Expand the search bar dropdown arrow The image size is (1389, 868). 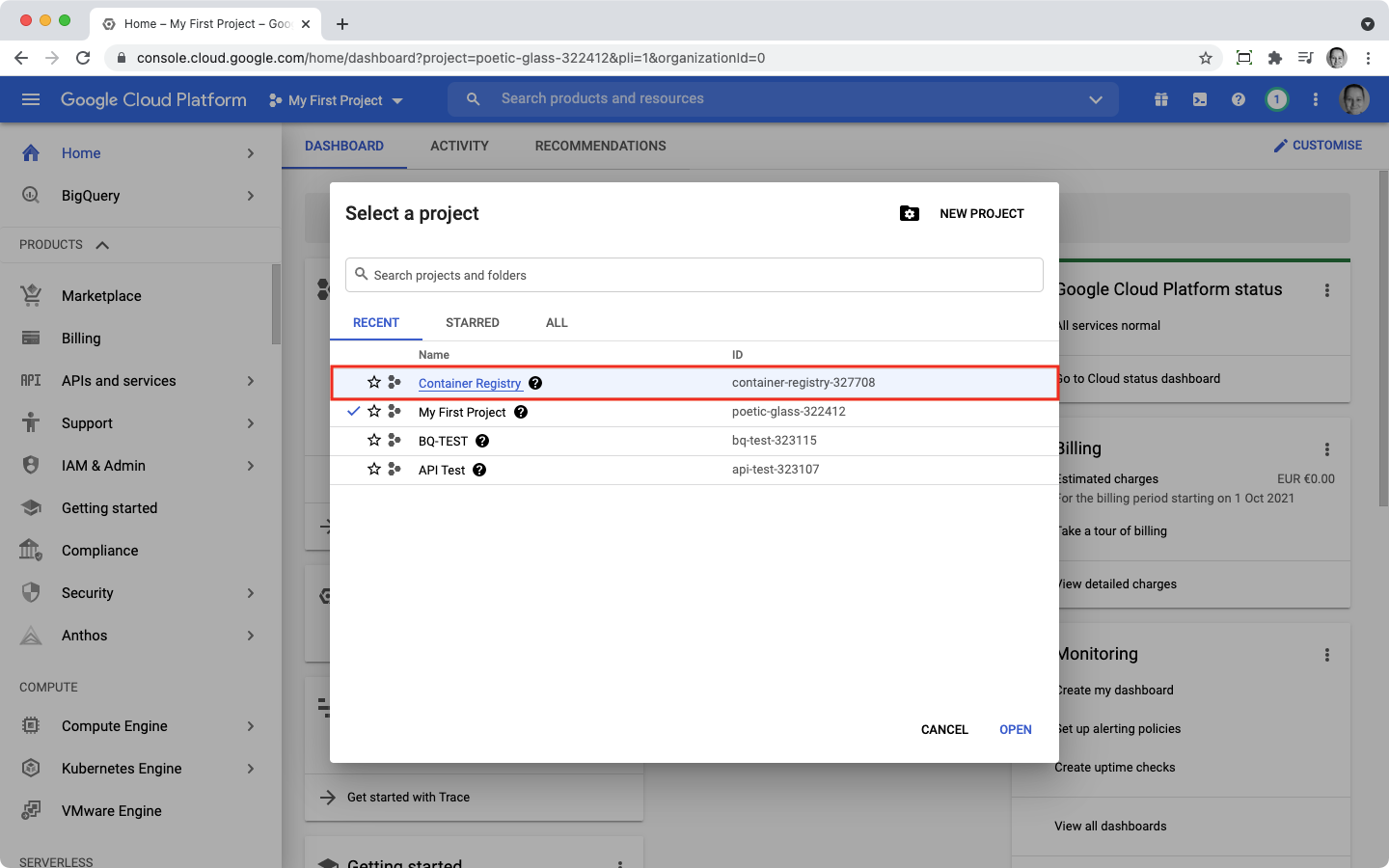(1096, 99)
